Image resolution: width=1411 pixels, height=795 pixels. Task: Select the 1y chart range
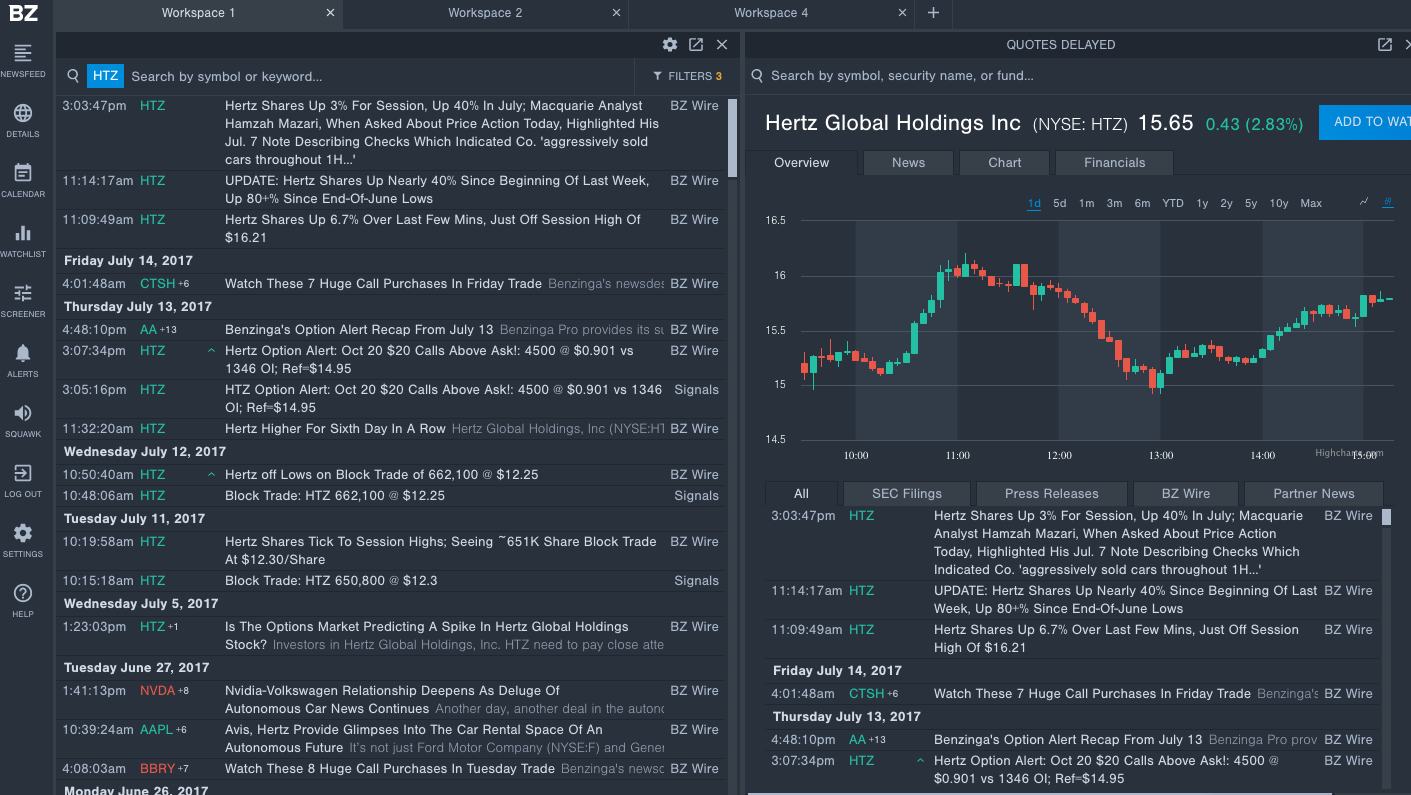[1202, 203]
